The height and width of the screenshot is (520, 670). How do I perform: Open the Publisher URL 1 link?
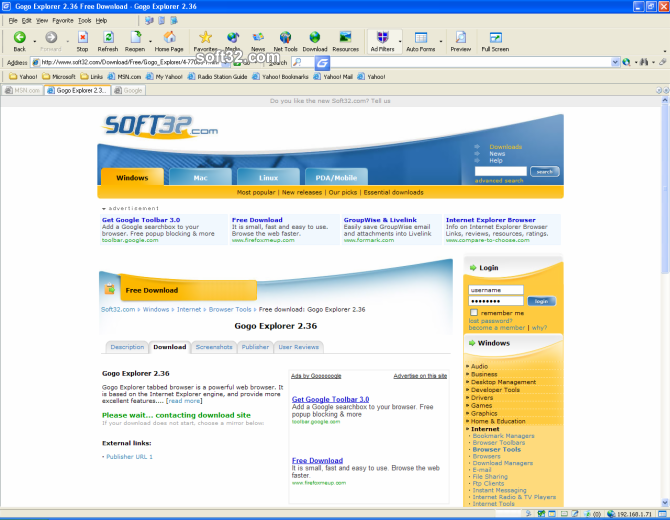tap(130, 456)
